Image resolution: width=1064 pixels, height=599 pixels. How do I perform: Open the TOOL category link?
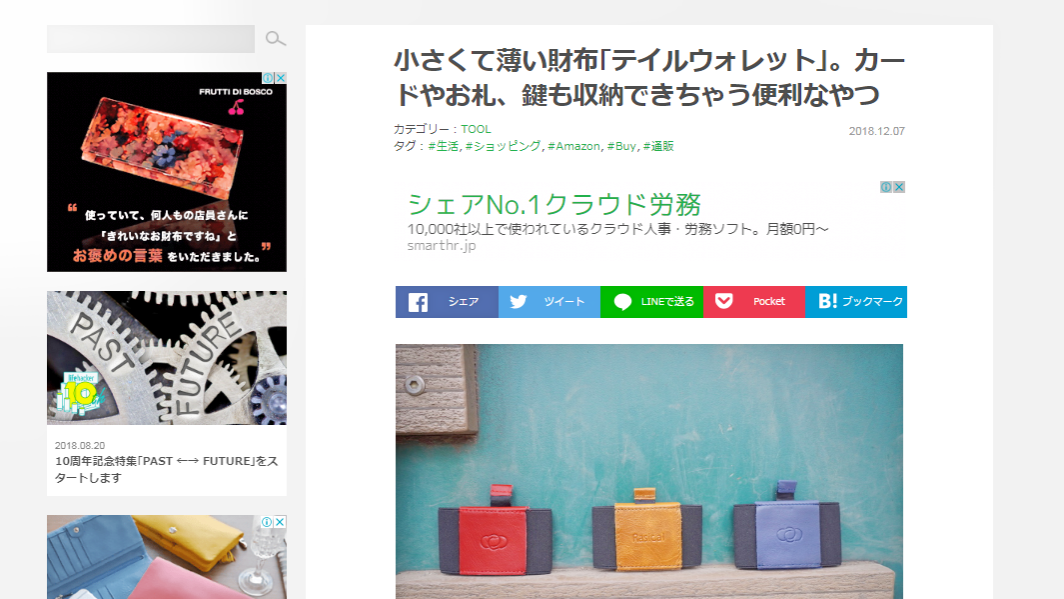point(476,129)
